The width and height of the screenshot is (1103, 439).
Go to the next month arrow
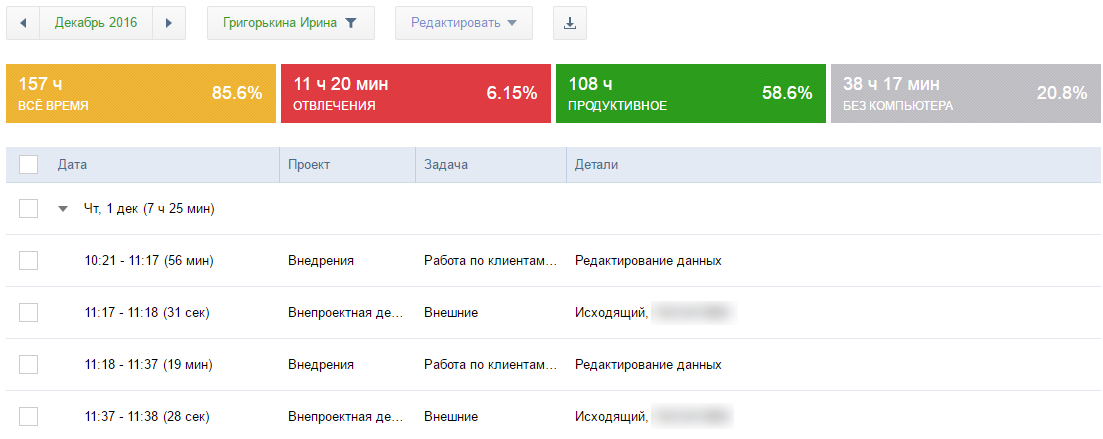(169, 23)
